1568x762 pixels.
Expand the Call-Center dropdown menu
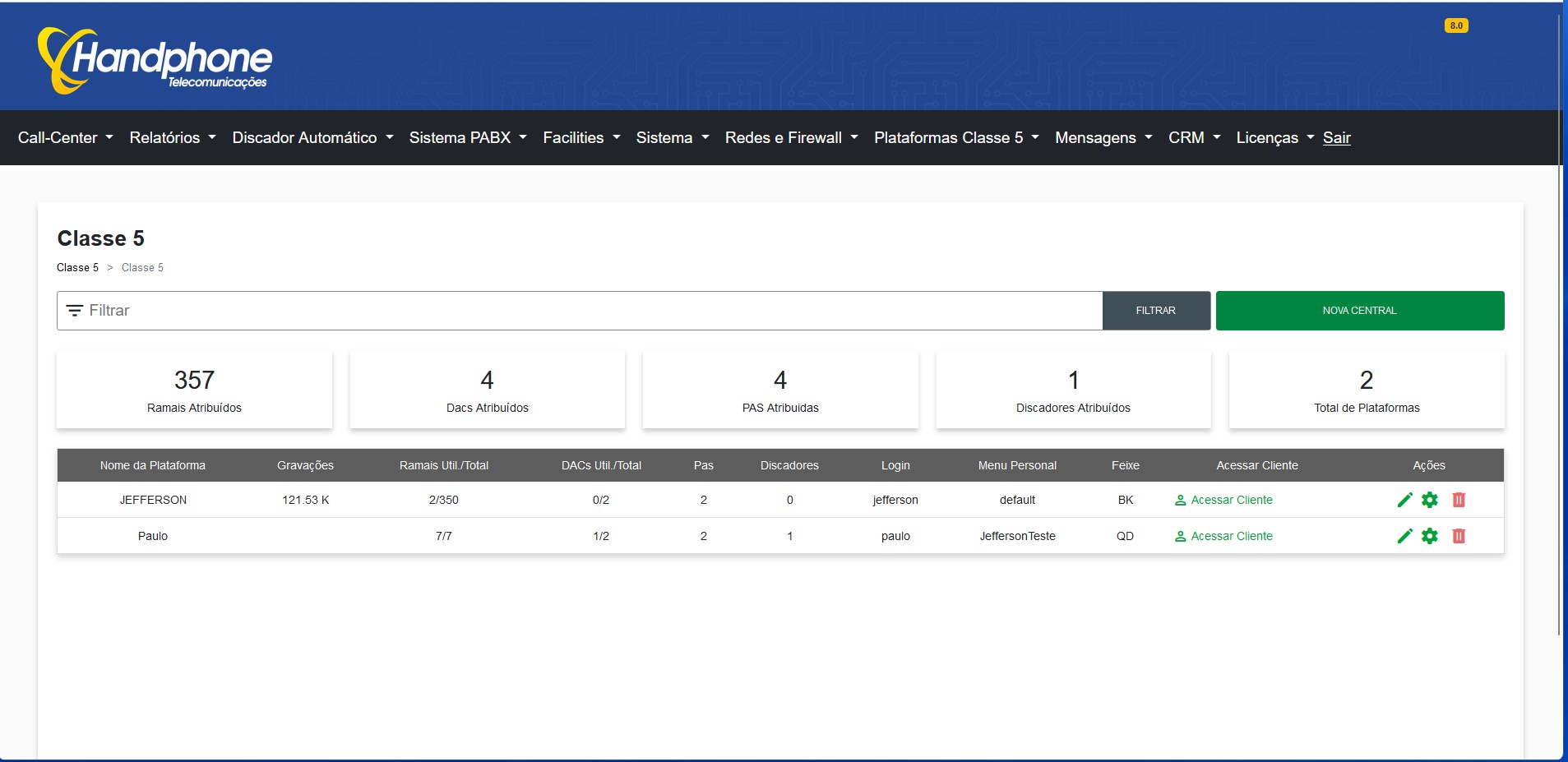point(66,138)
